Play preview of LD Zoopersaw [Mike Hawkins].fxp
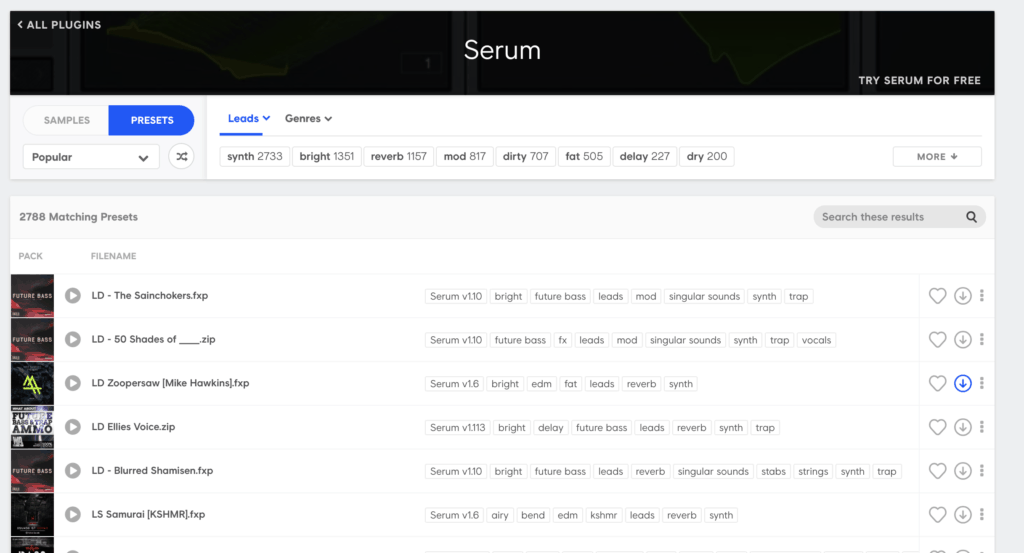Screen dimensions: 1024x553 [72, 383]
